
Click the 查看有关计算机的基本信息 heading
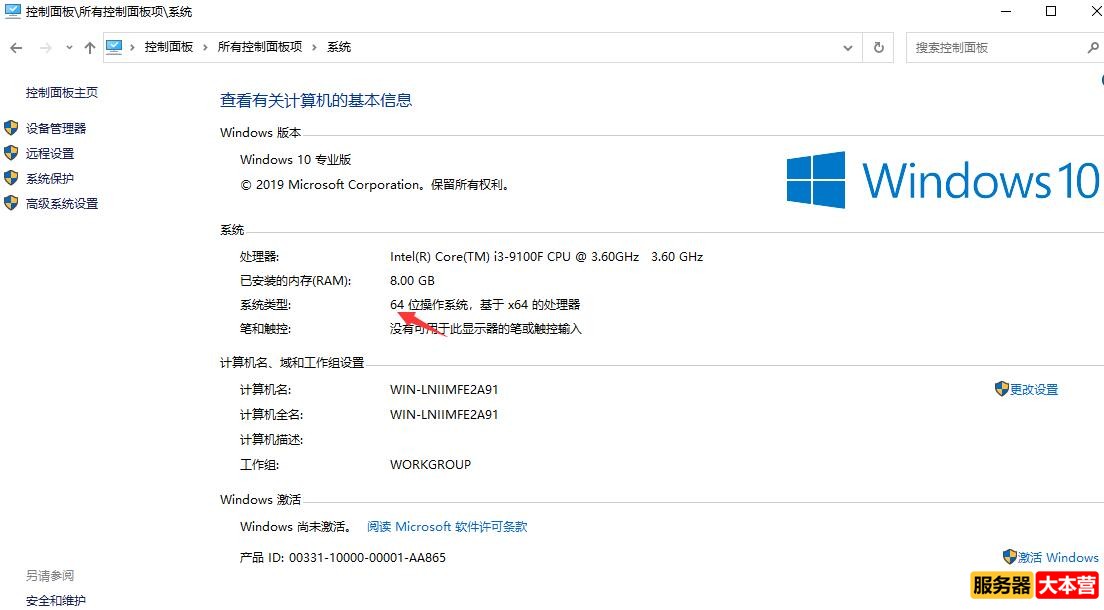pyautogui.click(x=316, y=101)
